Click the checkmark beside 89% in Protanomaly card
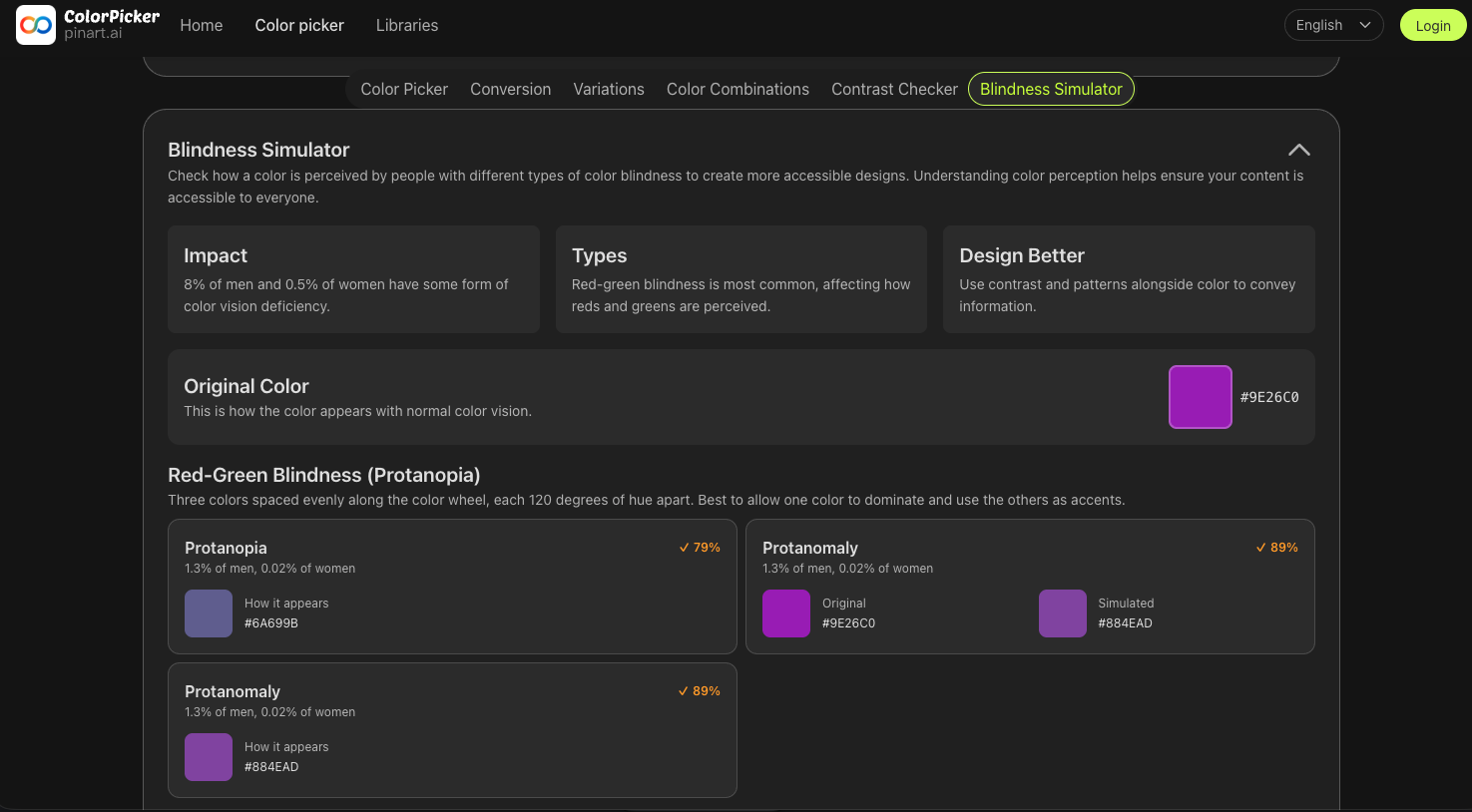 [x=1259, y=547]
